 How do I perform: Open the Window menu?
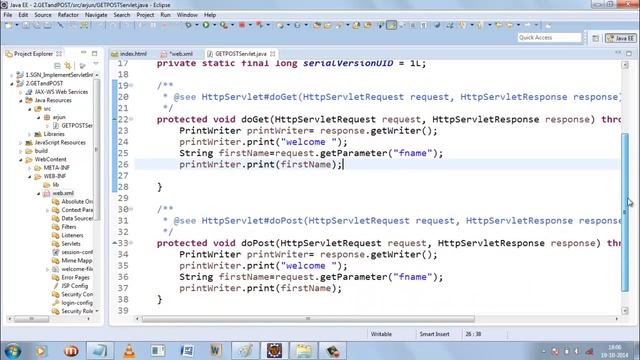pos(187,15)
